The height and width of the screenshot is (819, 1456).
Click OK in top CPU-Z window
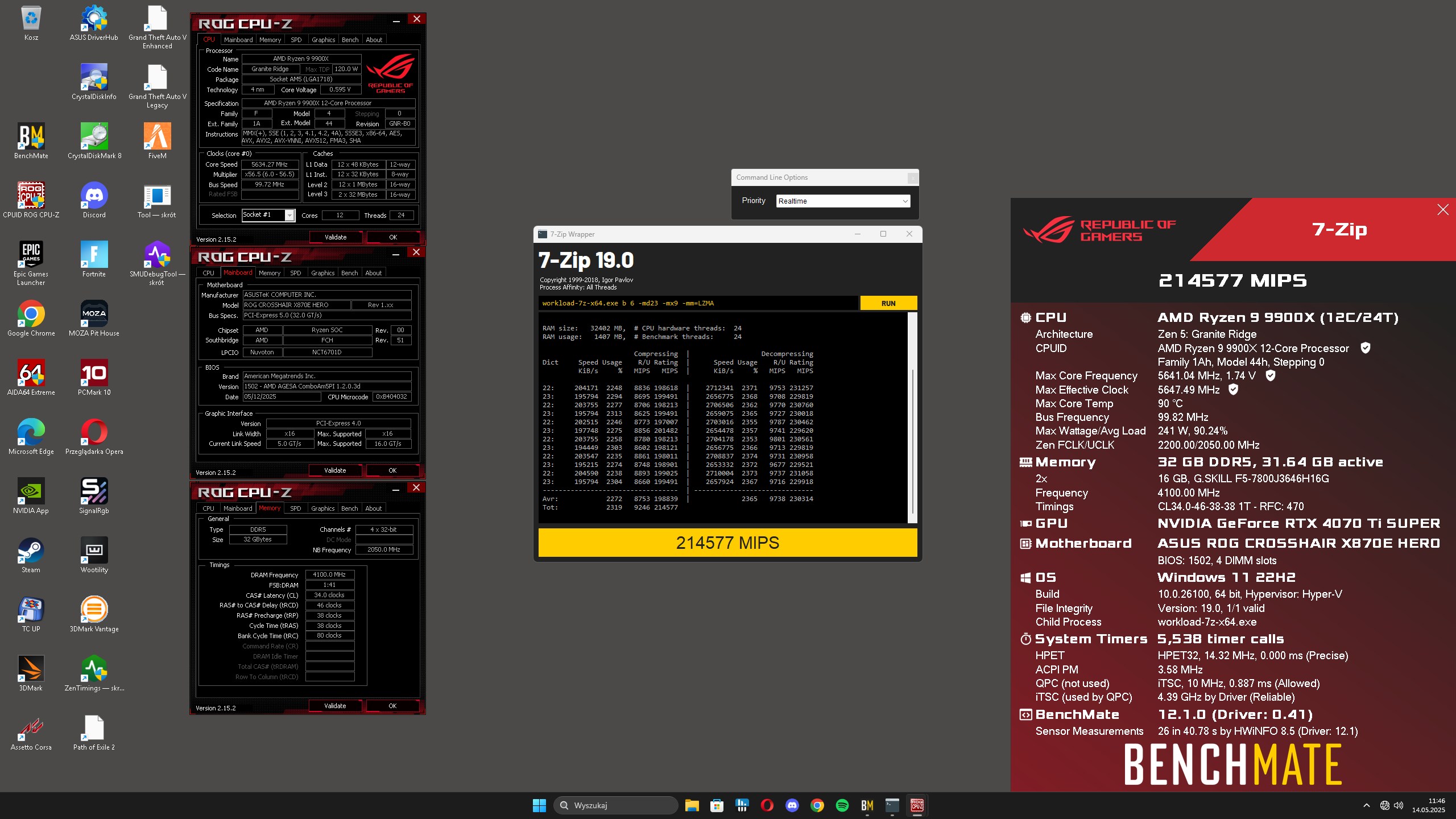(x=393, y=237)
